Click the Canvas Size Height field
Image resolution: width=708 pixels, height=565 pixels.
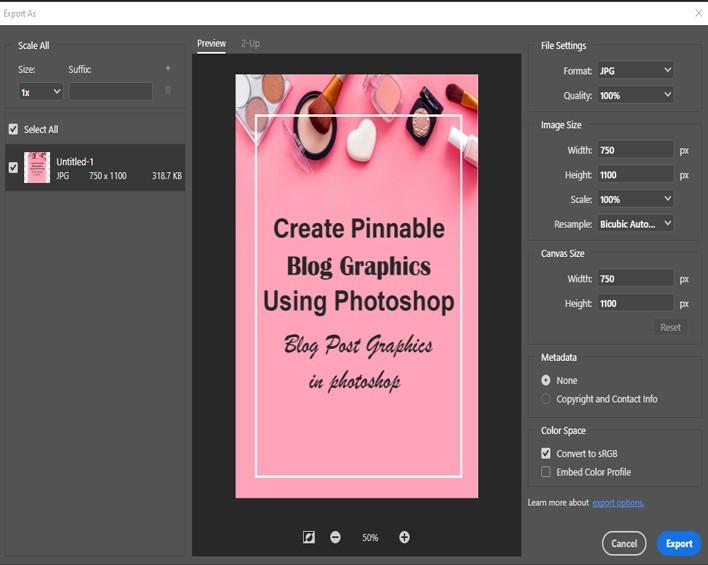tap(635, 304)
